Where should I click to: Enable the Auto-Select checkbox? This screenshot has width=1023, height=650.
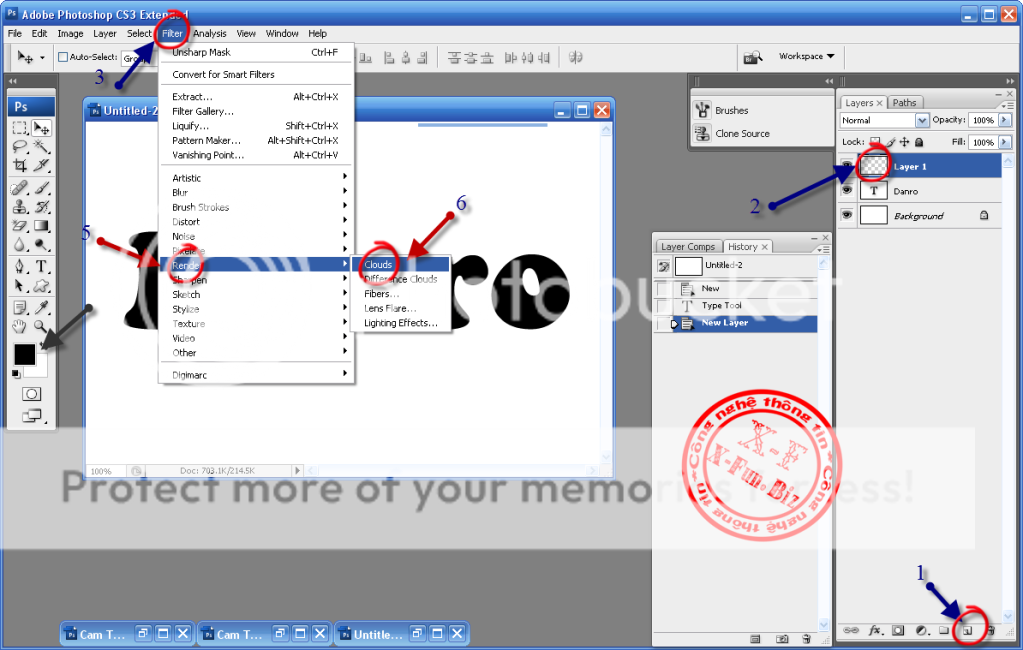63,57
